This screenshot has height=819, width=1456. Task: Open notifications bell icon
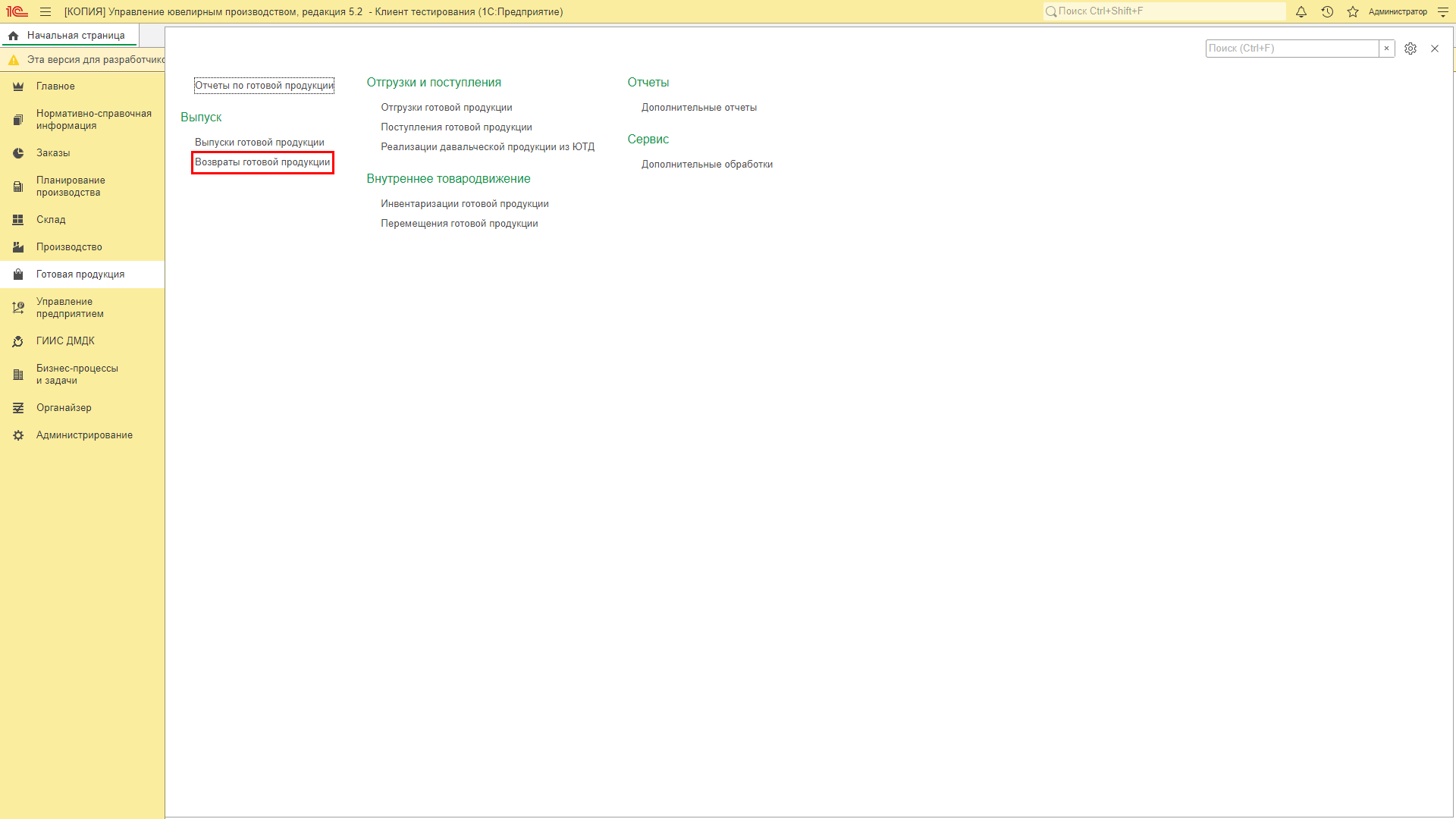(x=1301, y=11)
